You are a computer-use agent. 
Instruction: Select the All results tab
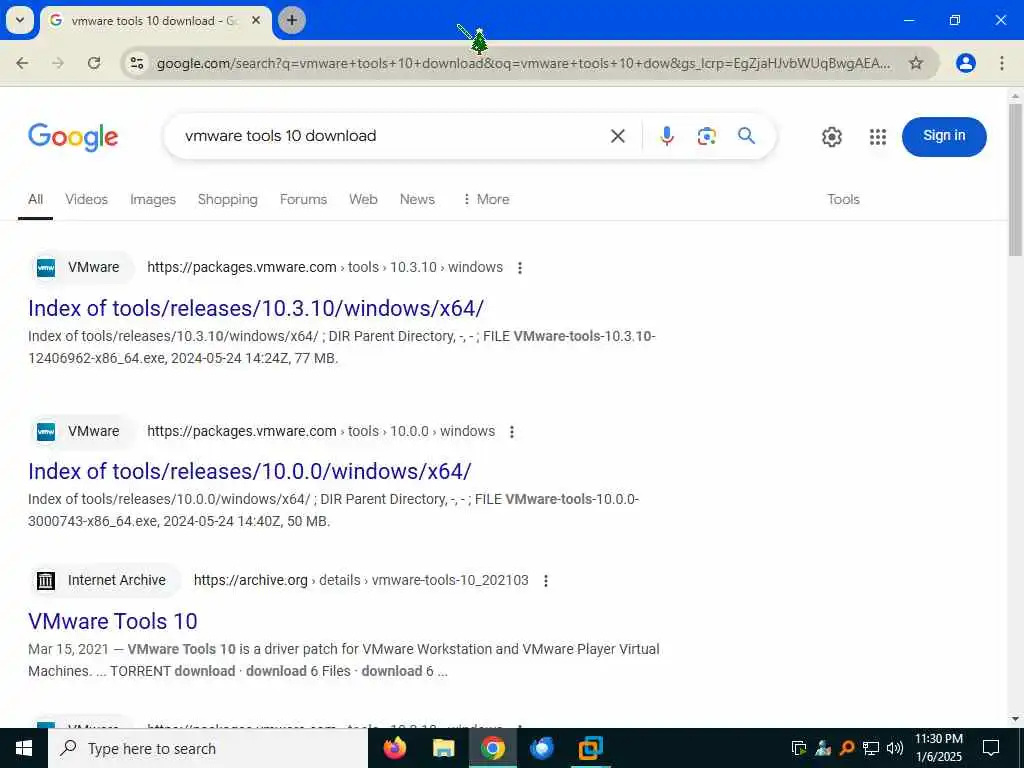(35, 199)
